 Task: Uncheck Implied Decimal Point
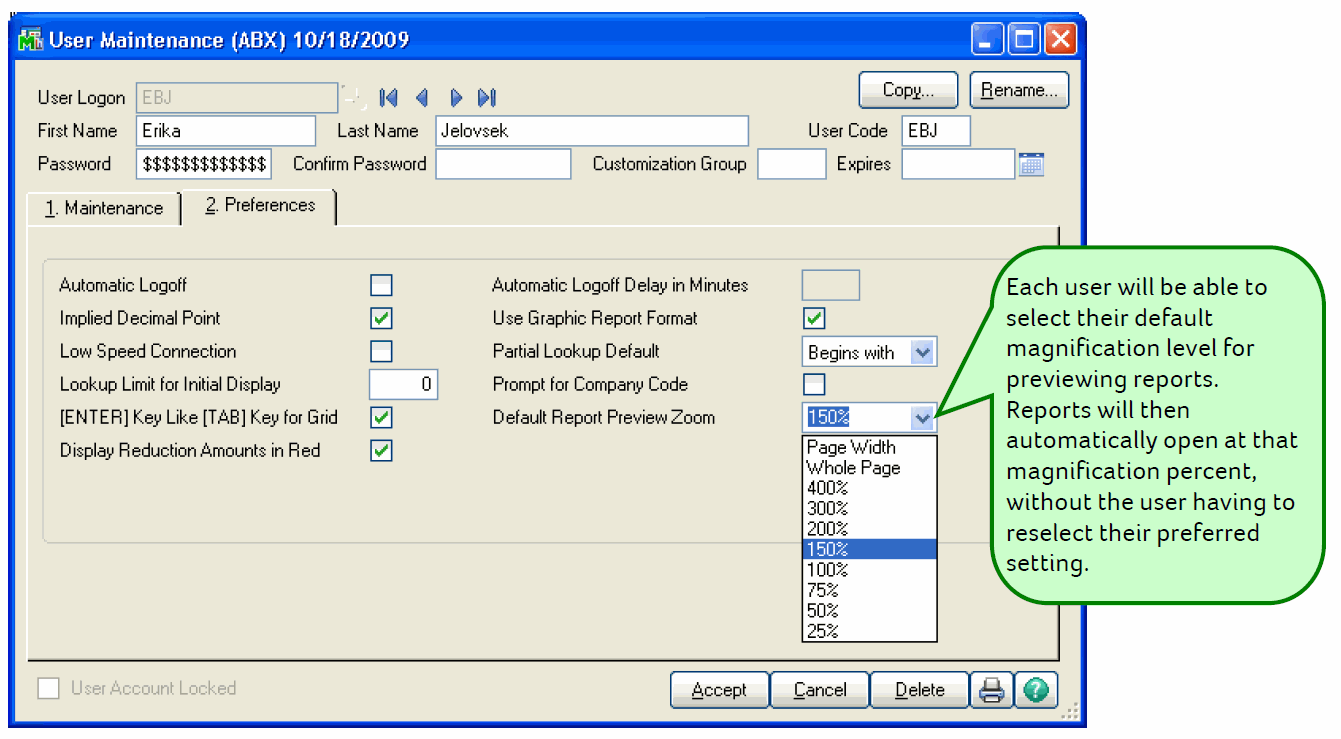click(381, 319)
